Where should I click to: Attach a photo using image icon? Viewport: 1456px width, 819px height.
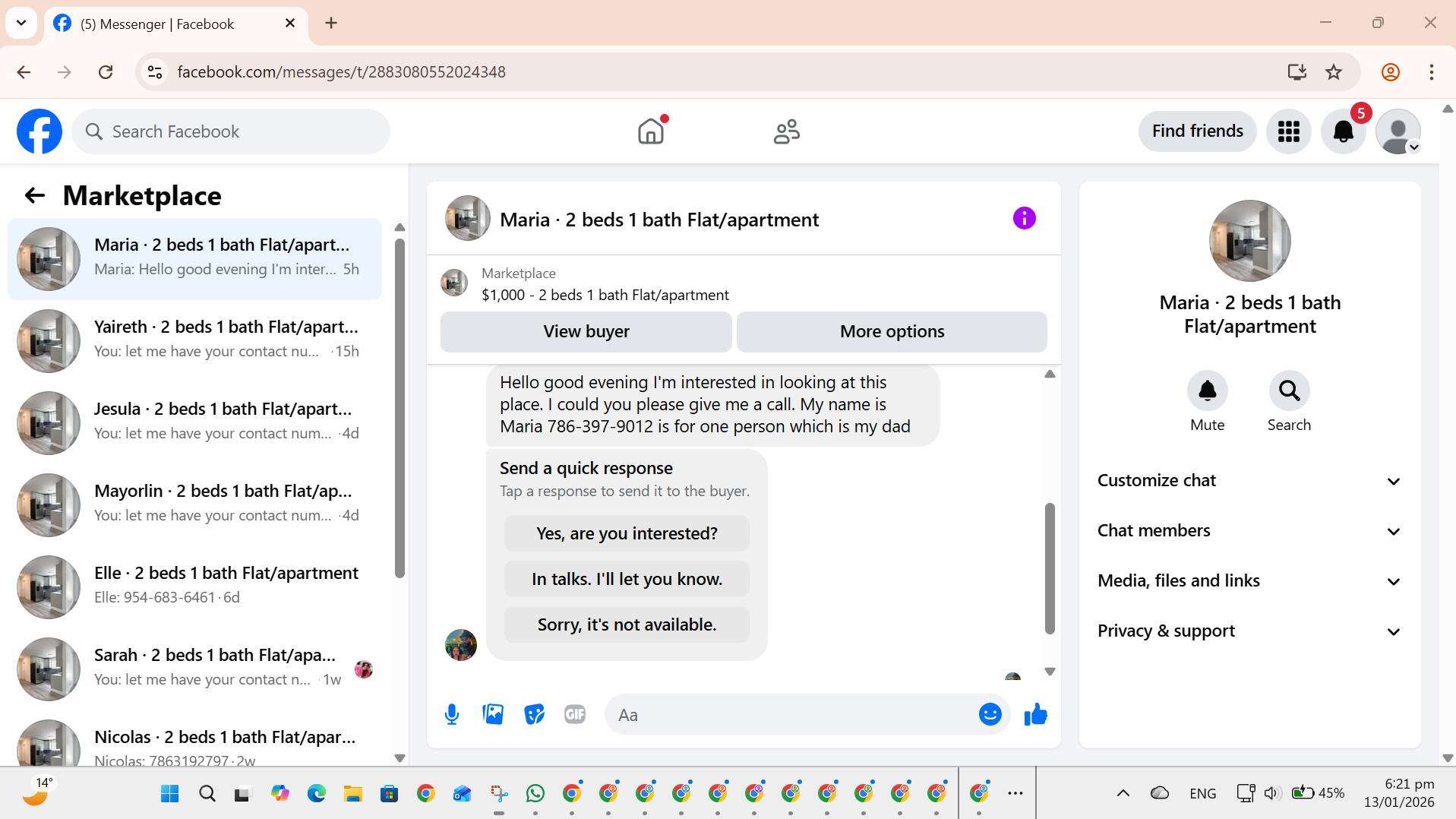tap(493, 714)
